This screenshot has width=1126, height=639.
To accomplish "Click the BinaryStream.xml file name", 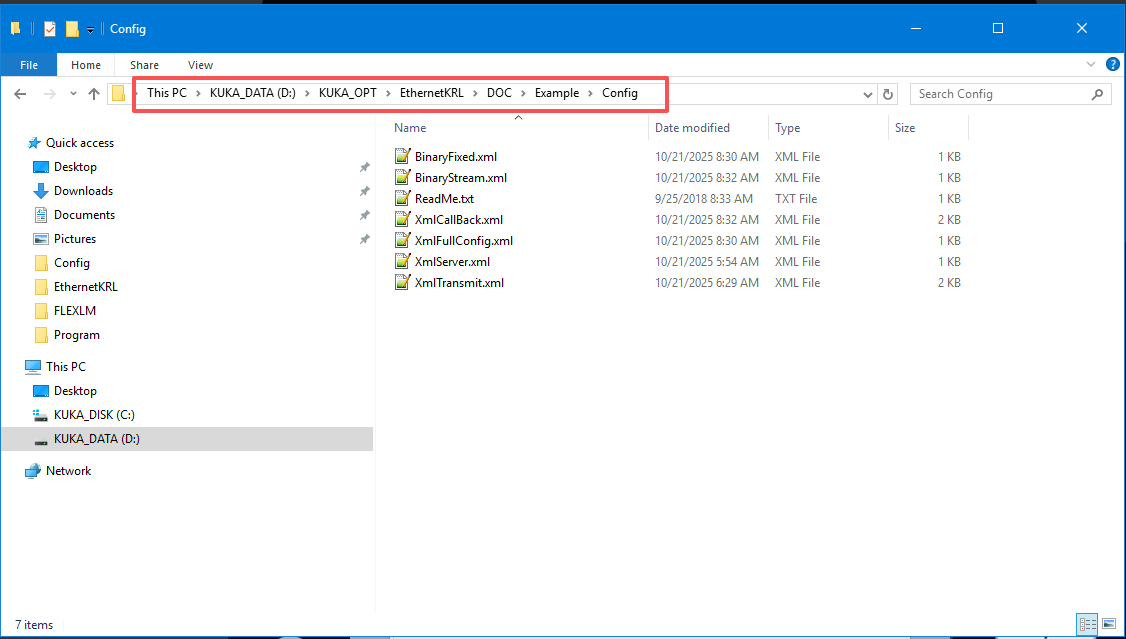I will [461, 177].
